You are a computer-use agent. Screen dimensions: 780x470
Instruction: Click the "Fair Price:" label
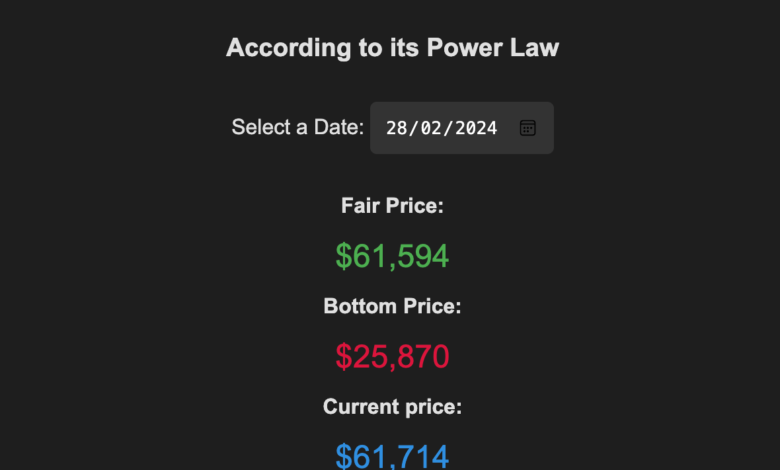(x=392, y=206)
